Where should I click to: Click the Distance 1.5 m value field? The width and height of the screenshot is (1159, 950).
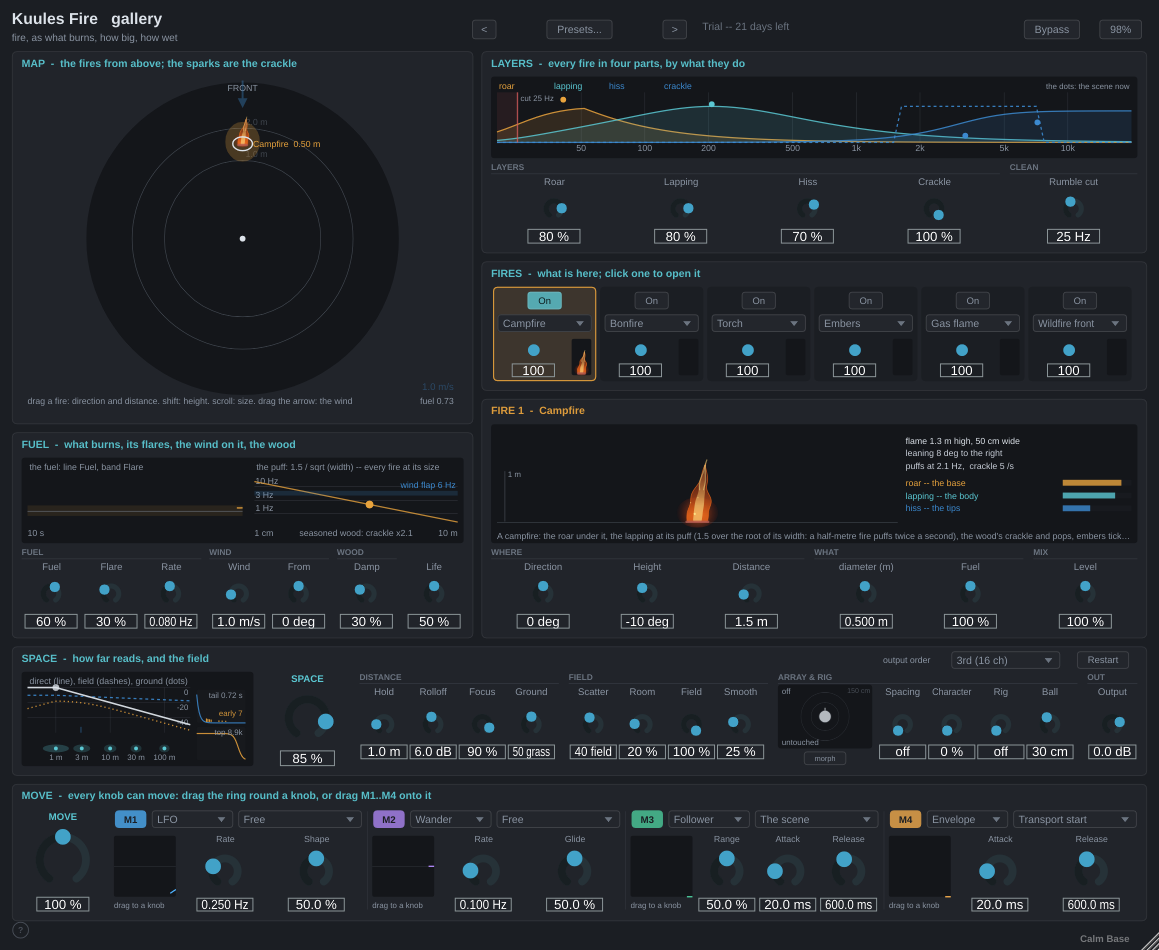pos(751,622)
